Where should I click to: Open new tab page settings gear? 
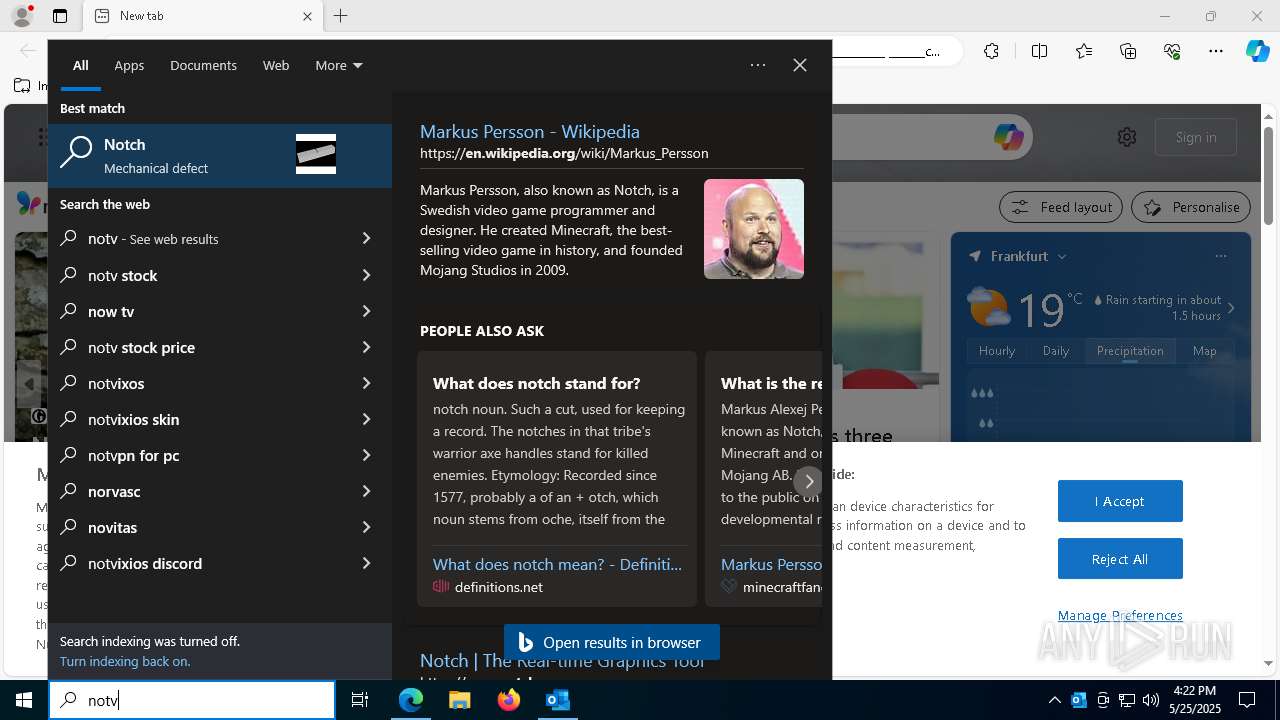tap(1127, 137)
